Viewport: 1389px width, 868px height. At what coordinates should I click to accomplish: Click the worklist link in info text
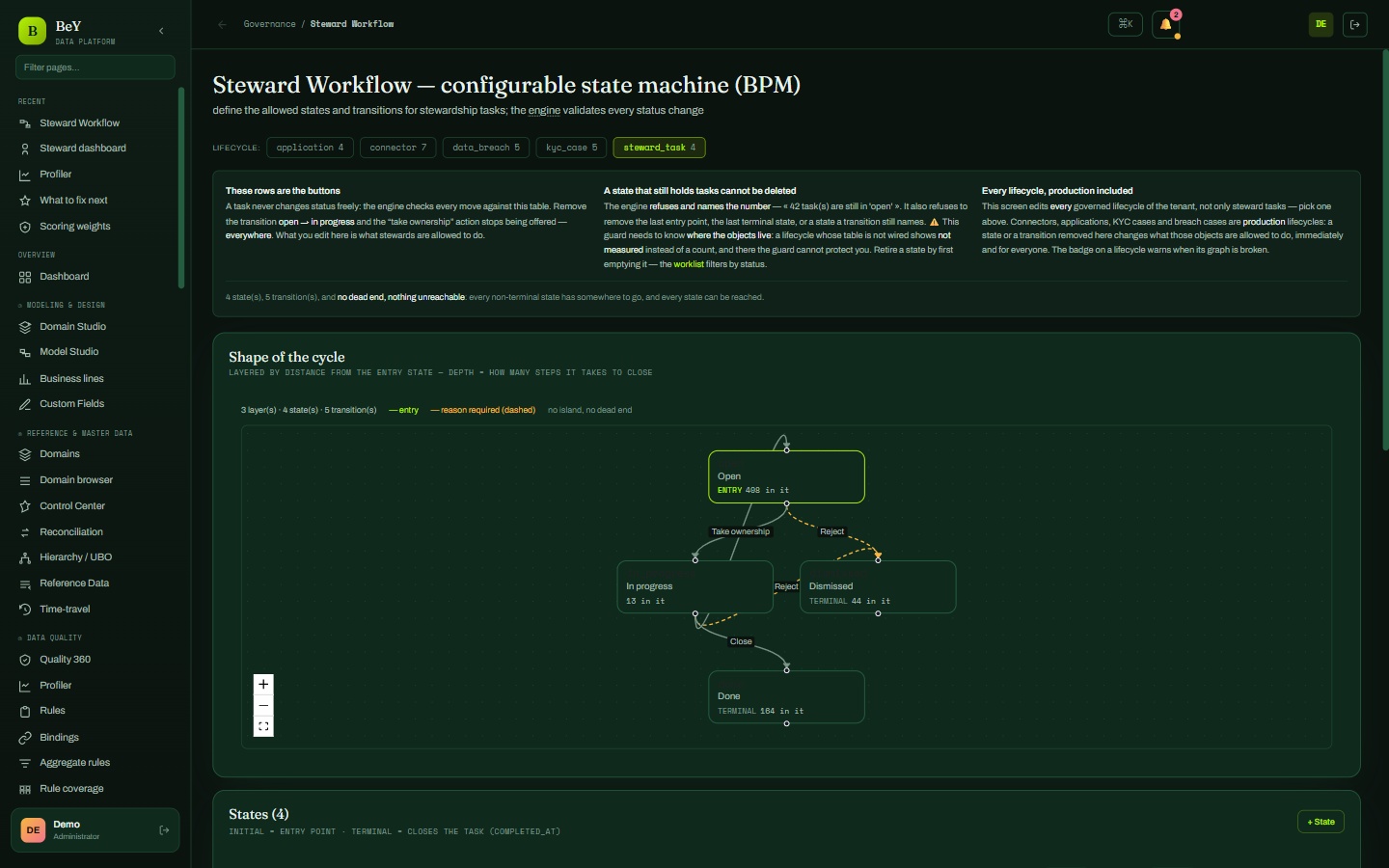689,264
